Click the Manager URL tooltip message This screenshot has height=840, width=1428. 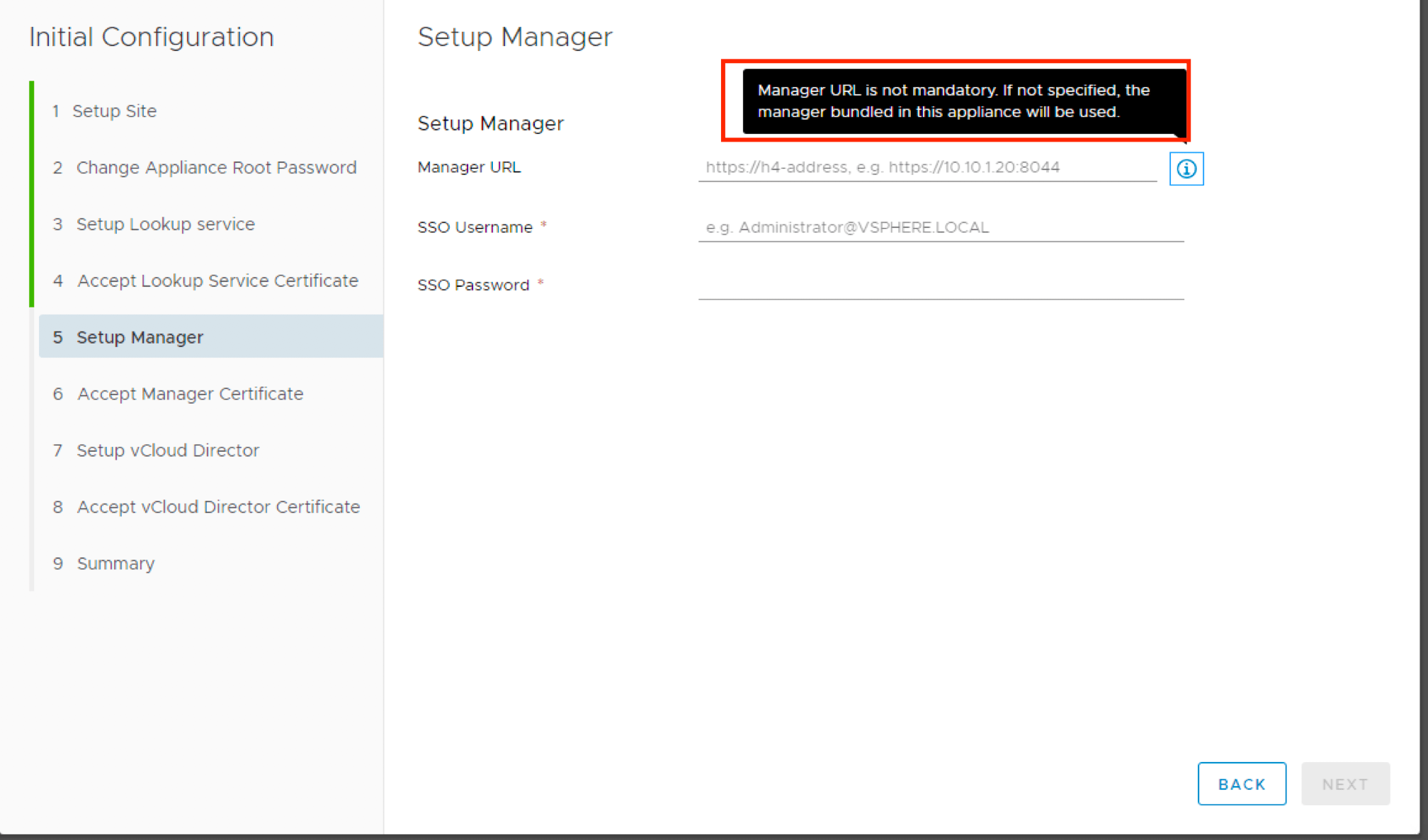(953, 101)
